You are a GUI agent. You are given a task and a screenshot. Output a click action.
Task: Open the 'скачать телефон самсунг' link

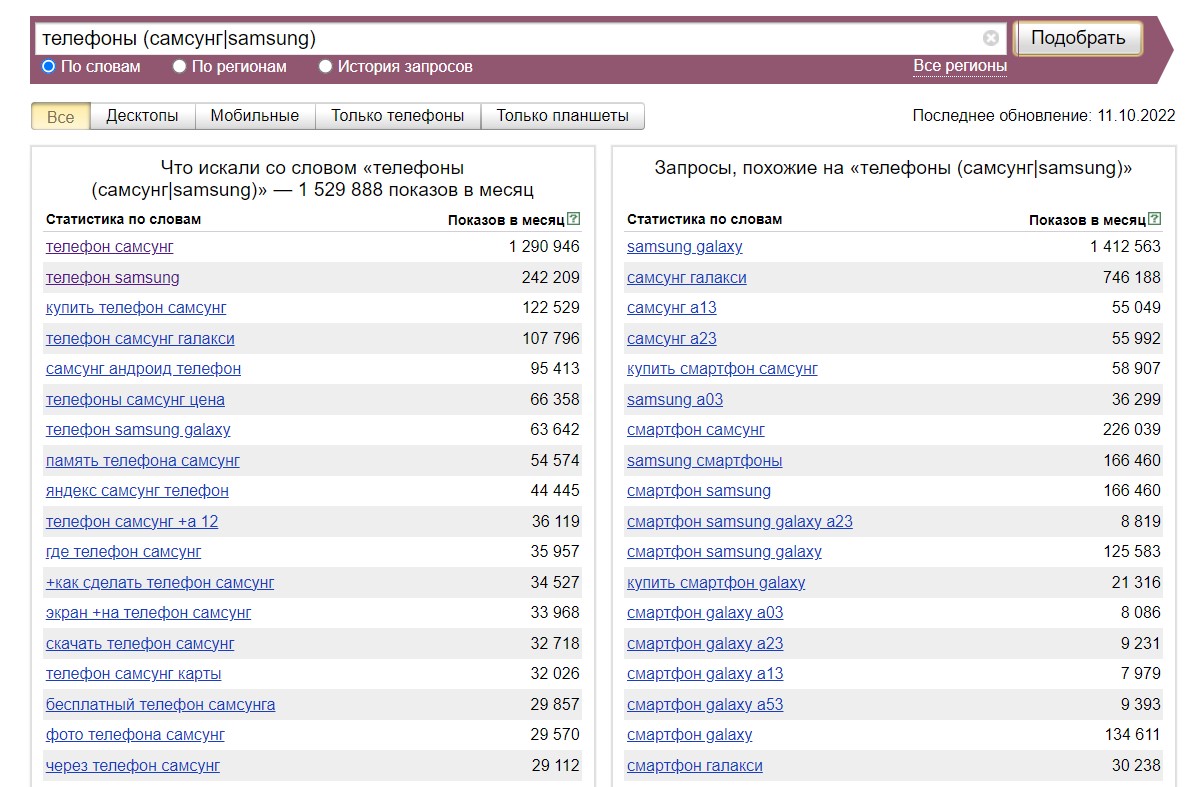coord(140,644)
